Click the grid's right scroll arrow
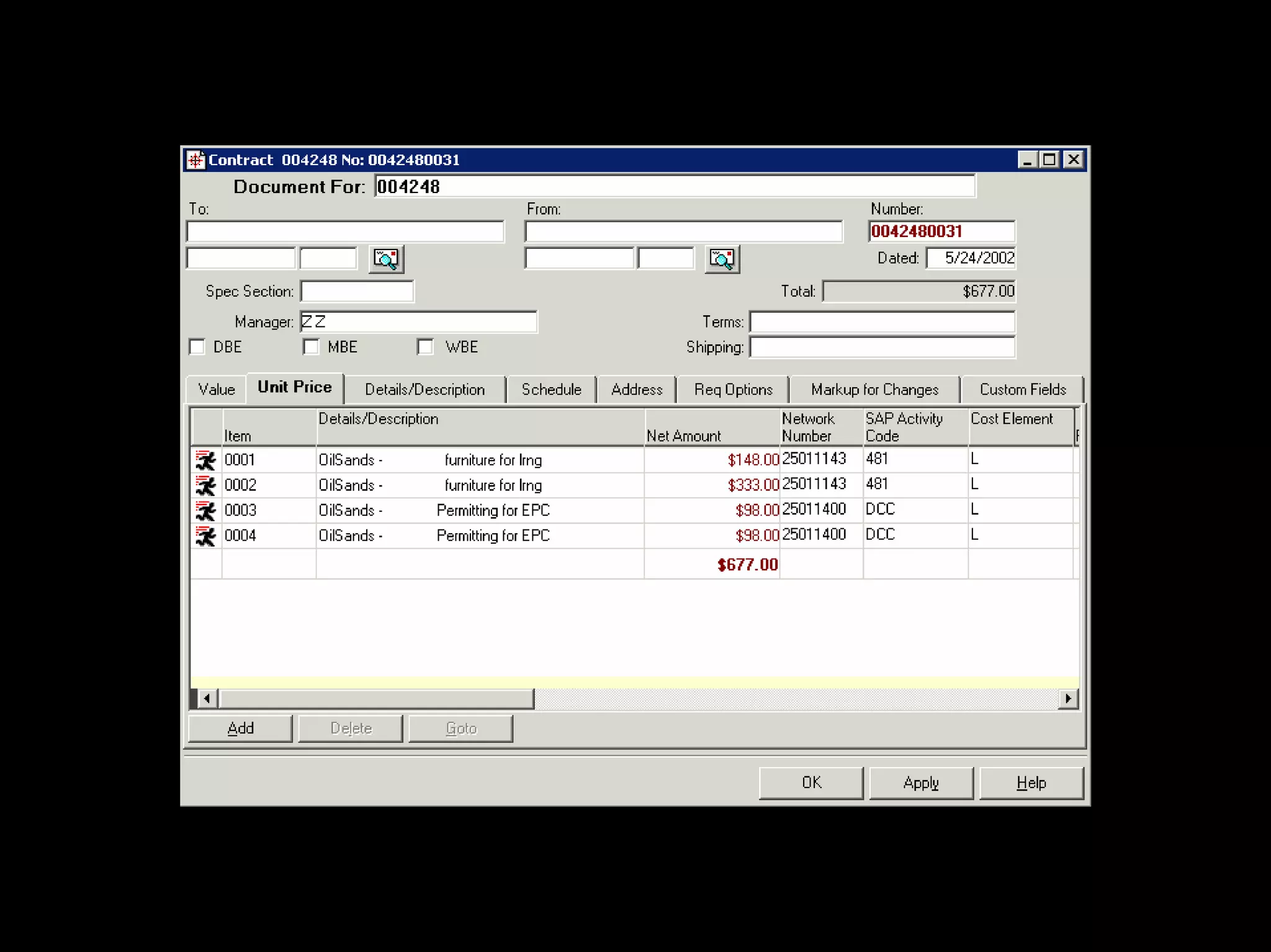This screenshot has height=952, width=1271. click(x=1067, y=699)
